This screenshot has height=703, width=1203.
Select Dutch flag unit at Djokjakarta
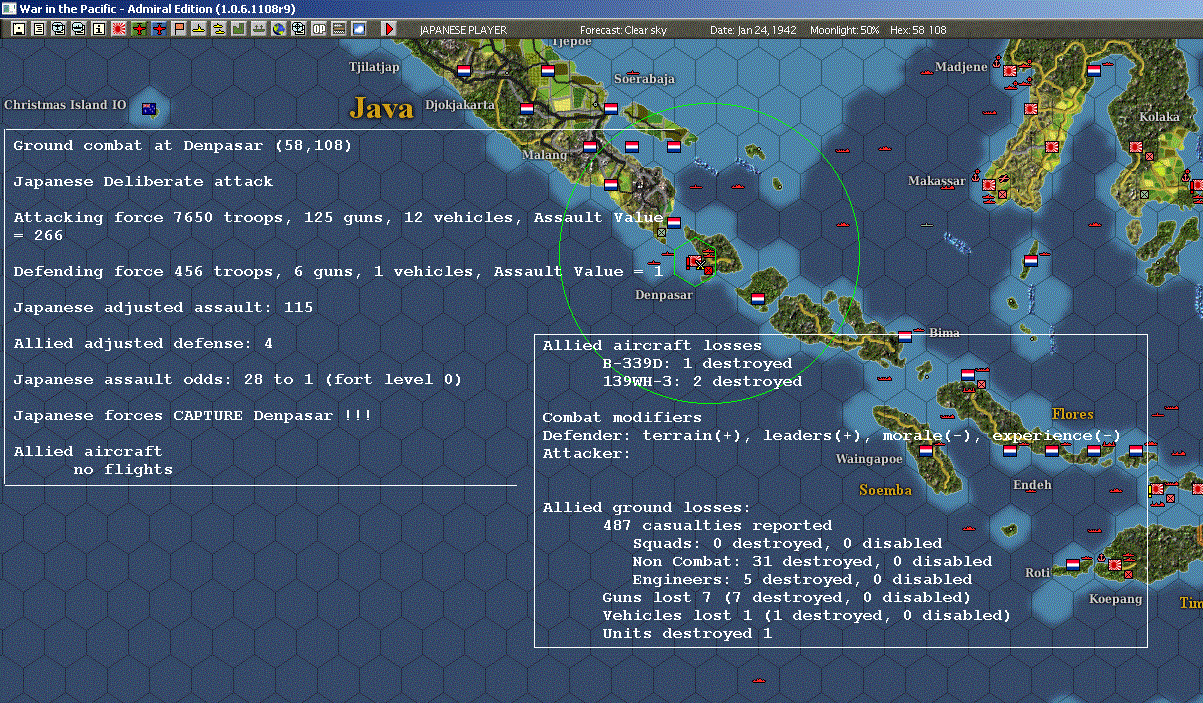pos(527,107)
